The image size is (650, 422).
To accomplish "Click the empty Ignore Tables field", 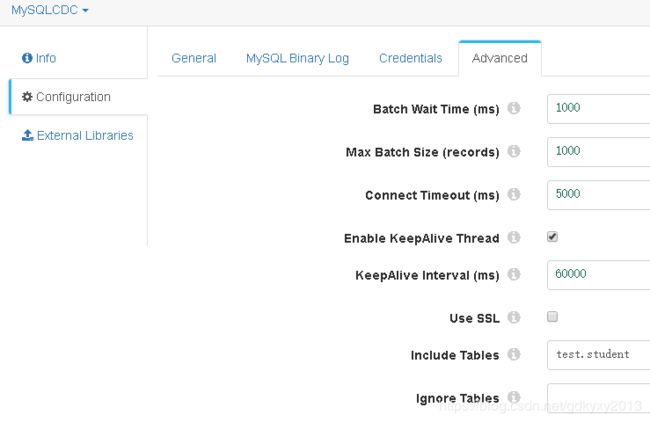I will click(599, 398).
